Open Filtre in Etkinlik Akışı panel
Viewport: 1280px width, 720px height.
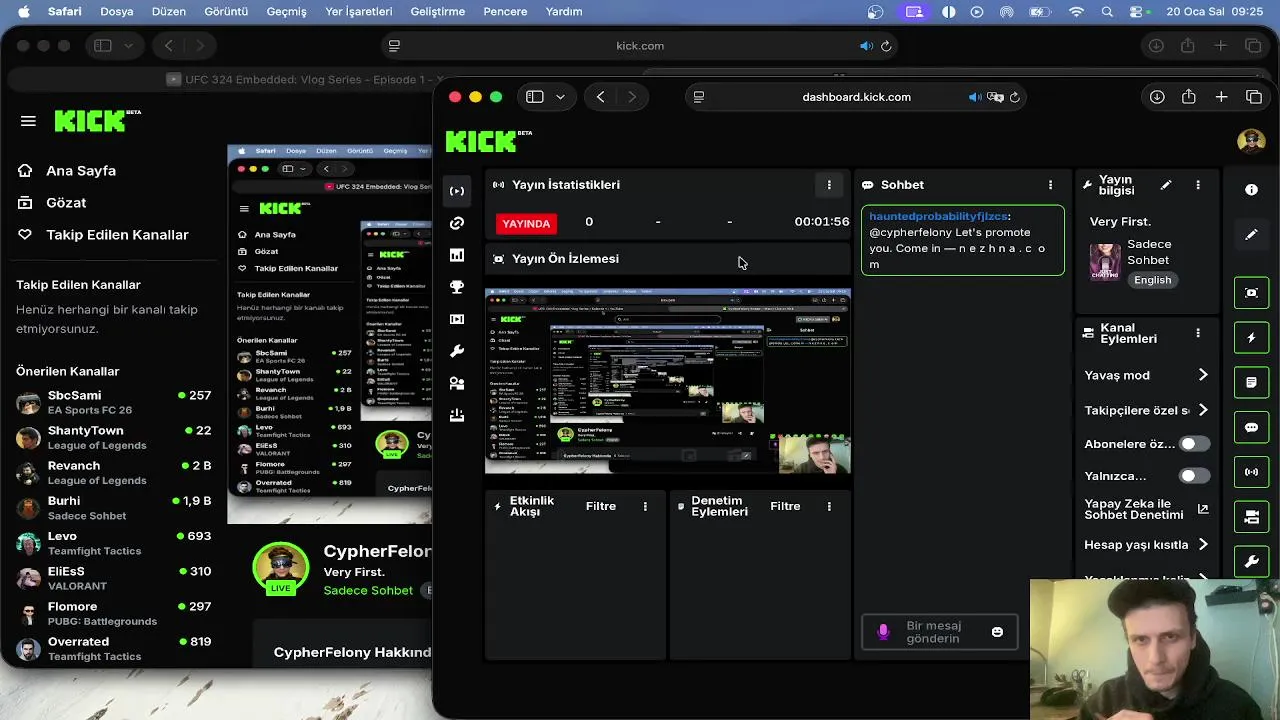click(x=601, y=506)
